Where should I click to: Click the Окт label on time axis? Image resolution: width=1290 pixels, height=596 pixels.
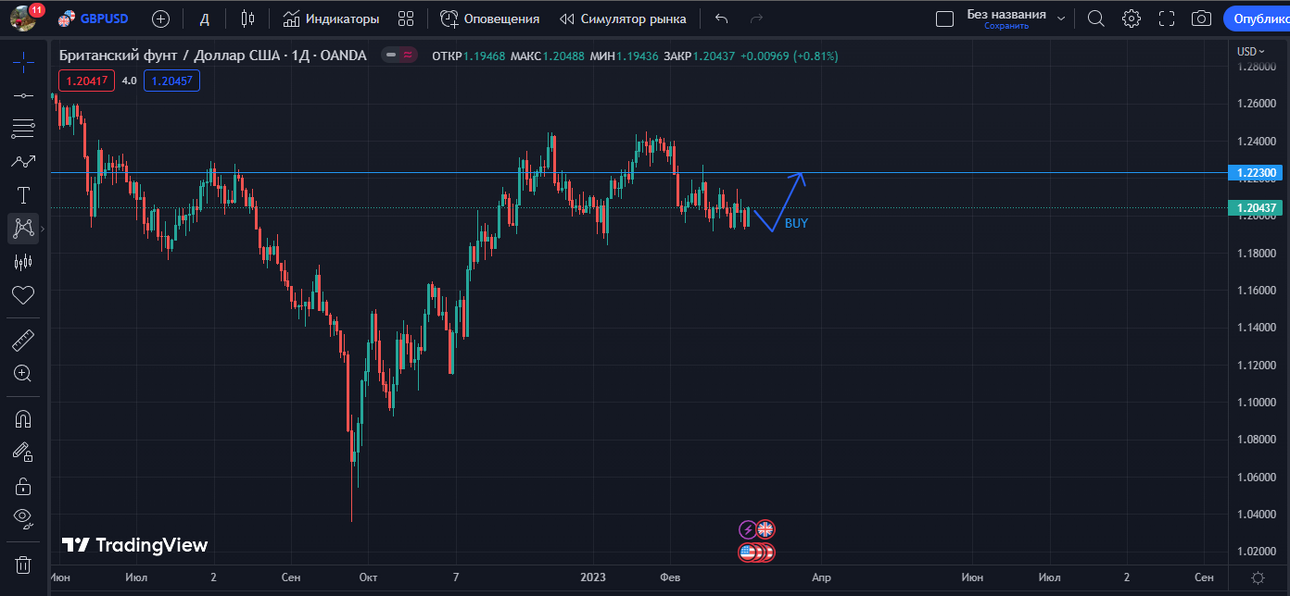pos(368,577)
